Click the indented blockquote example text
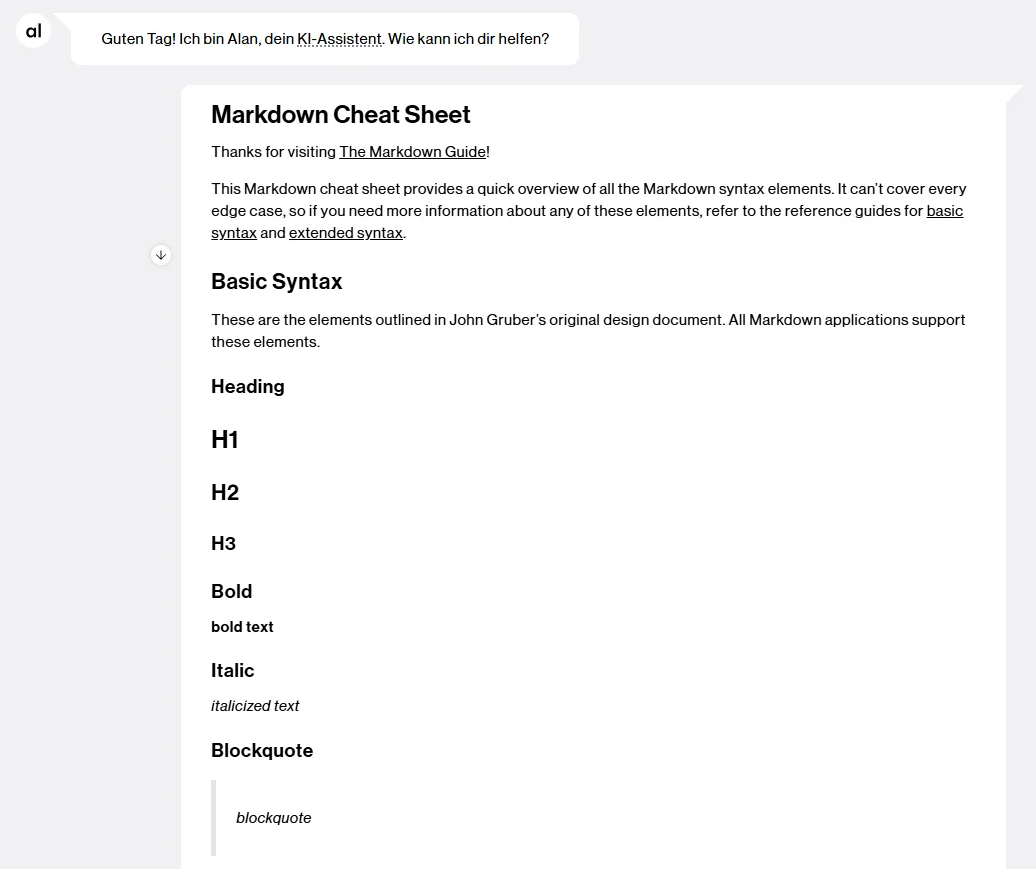 [273, 817]
